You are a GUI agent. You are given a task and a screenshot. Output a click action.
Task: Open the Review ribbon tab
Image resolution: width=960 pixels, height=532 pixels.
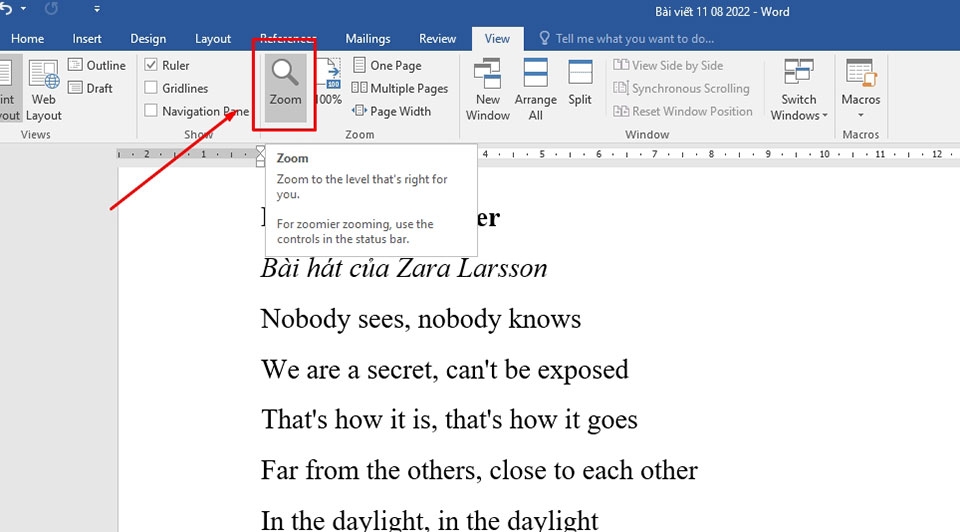437,39
